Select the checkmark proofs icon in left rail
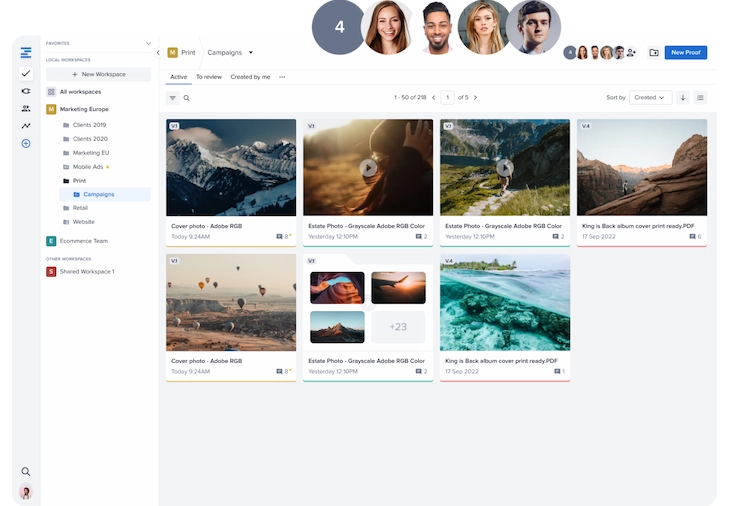This screenshot has width=745, height=506. tap(26, 73)
